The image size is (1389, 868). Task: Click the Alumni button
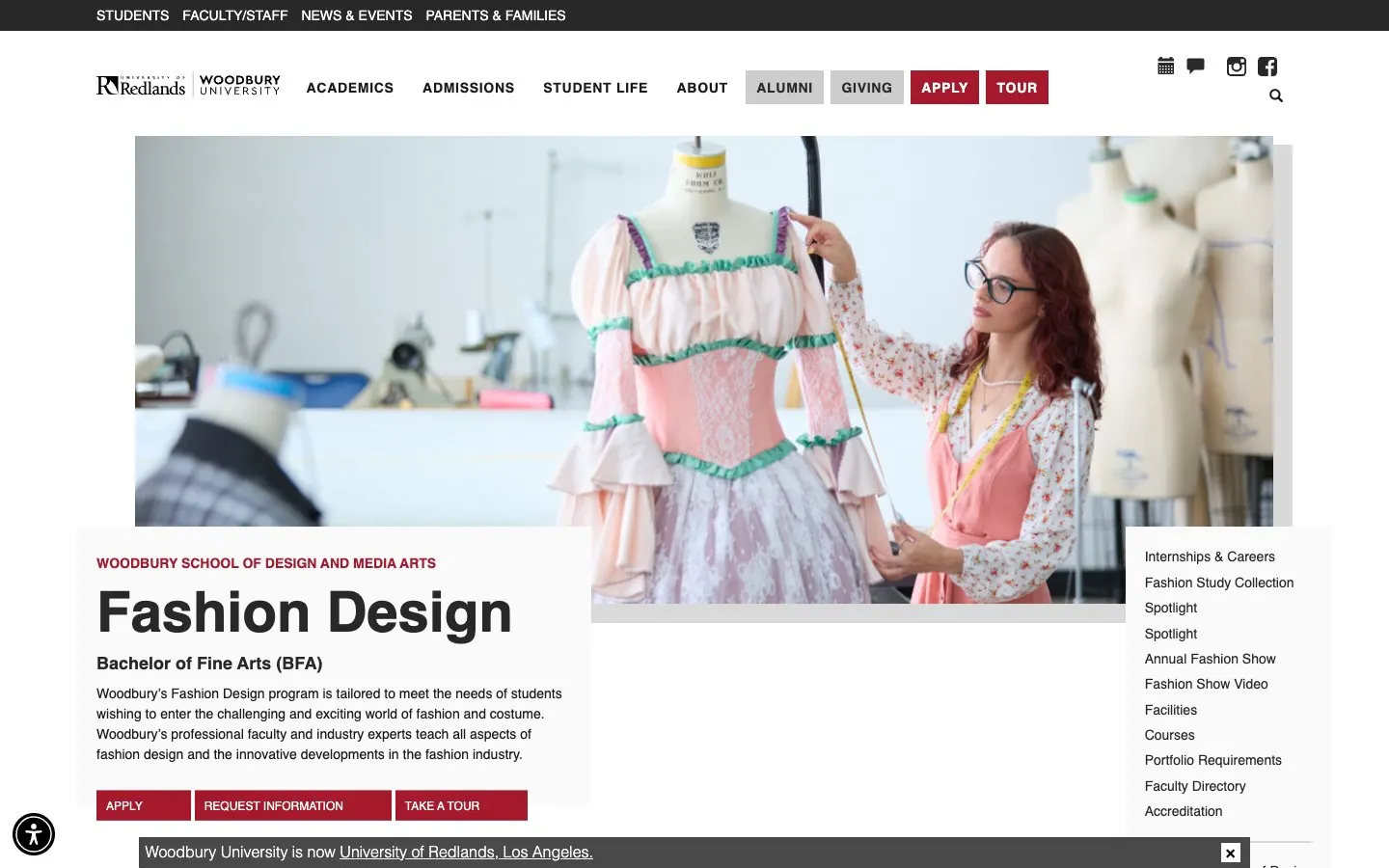784,88
